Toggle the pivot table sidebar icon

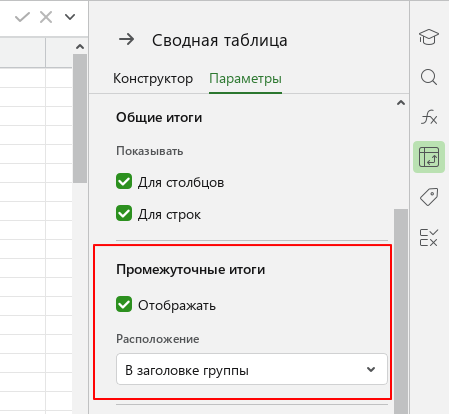(429, 157)
